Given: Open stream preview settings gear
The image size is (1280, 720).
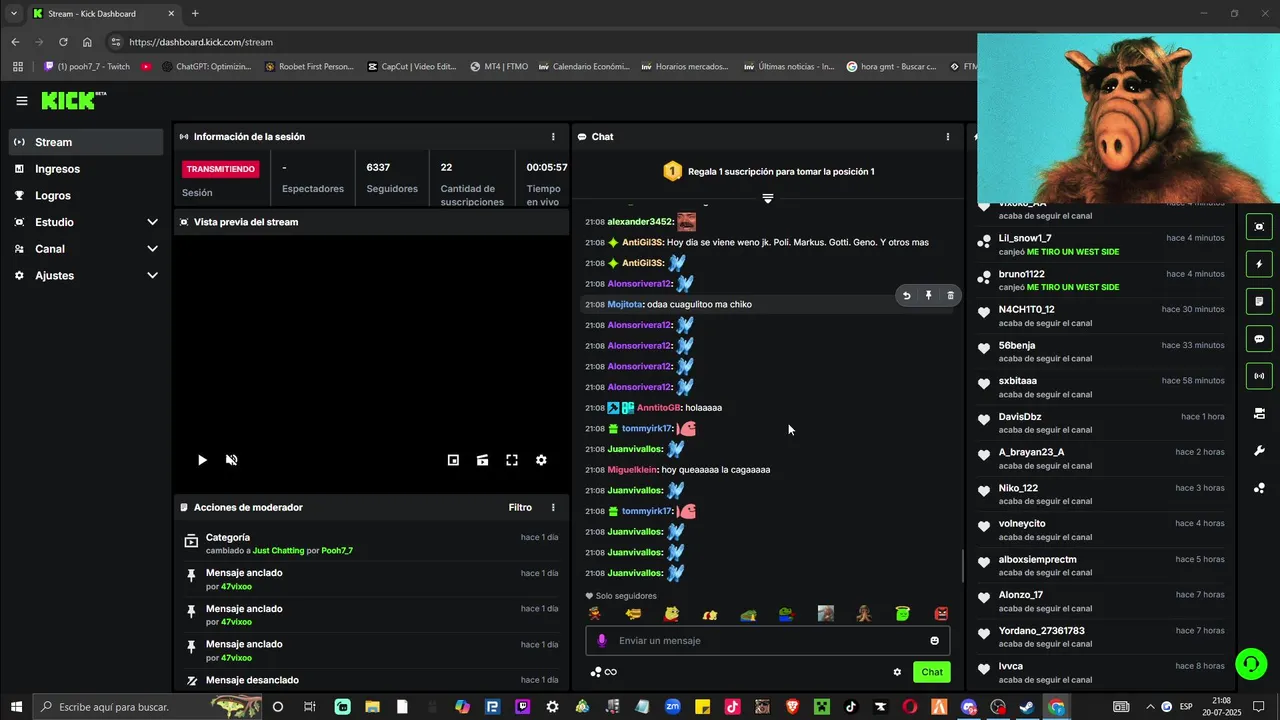Looking at the screenshot, I should click(x=541, y=460).
